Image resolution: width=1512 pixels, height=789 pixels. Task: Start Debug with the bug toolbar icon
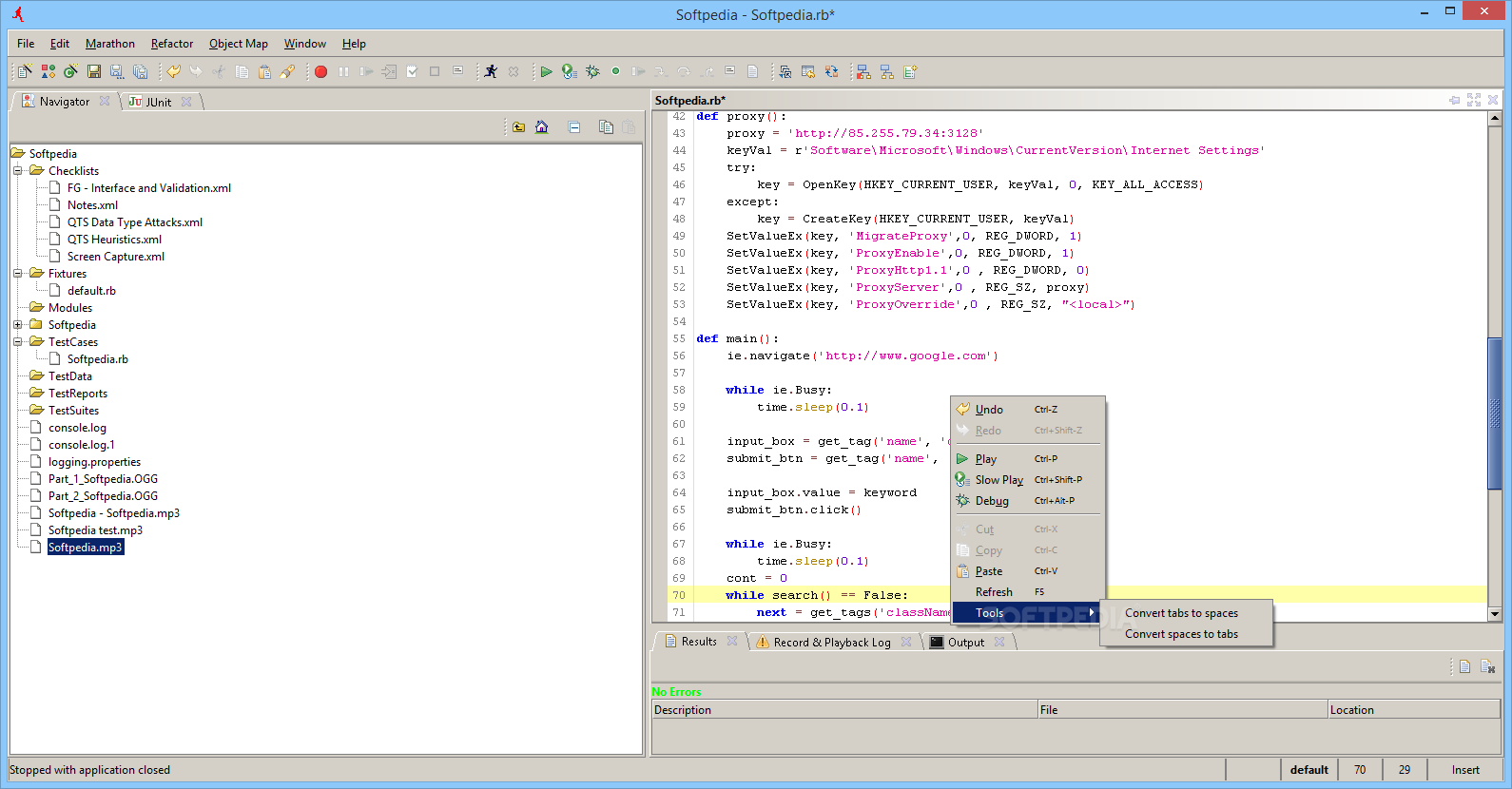pyautogui.click(x=592, y=71)
